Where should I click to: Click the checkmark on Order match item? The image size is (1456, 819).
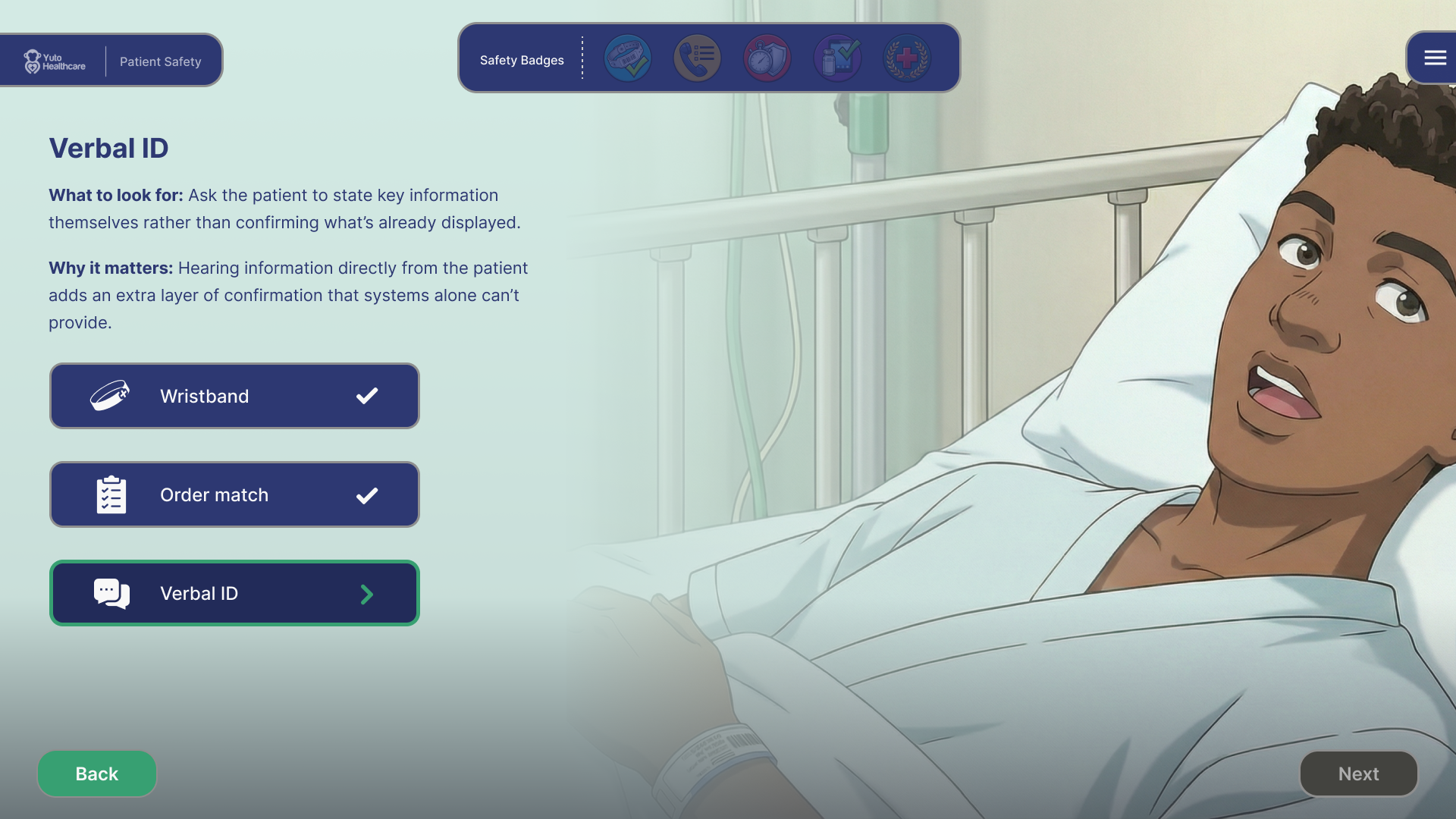coord(367,495)
